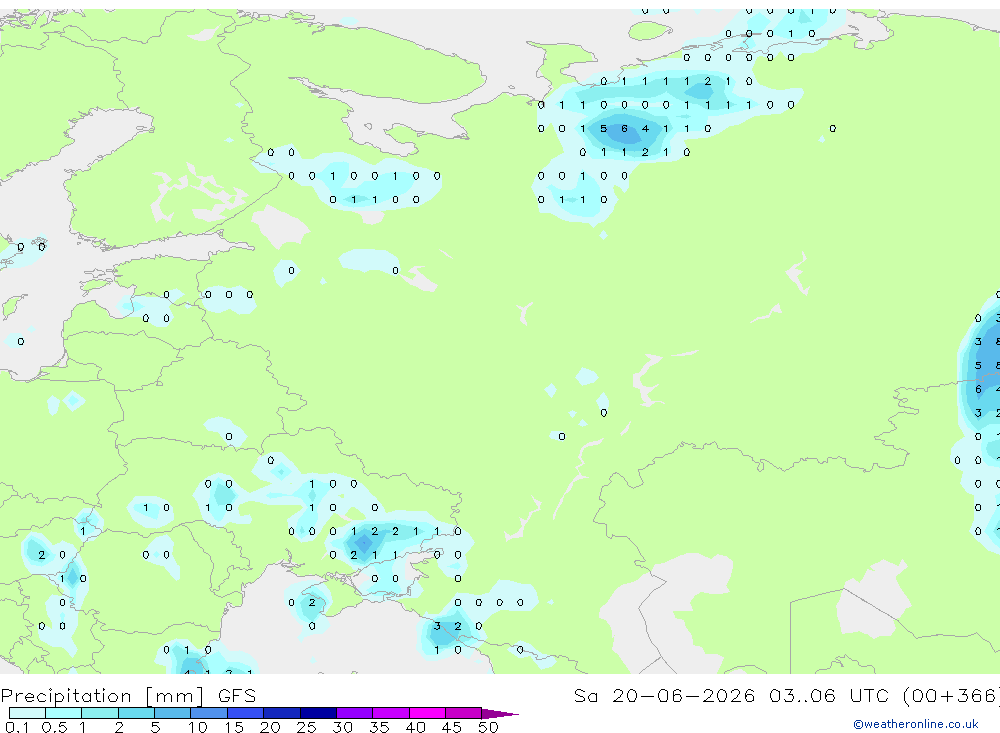Pick the 5–10 mm legend color swatch
1000x733 pixels.
pos(172,713)
